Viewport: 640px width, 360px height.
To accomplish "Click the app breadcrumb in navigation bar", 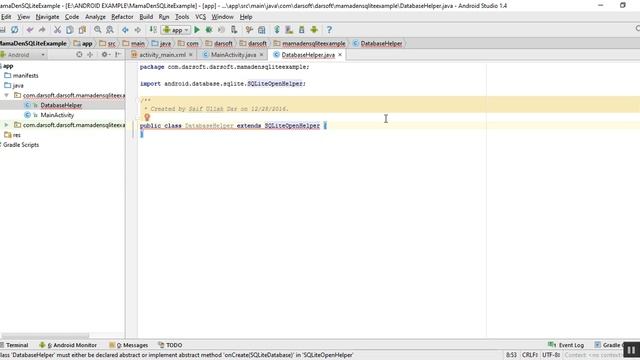I will (x=83, y=43).
